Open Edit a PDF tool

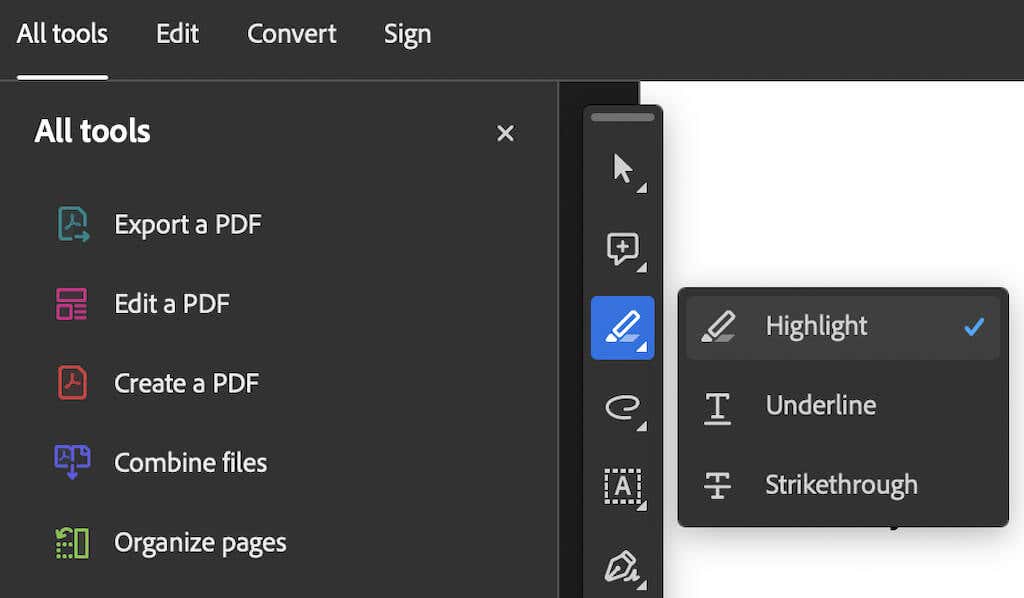click(x=172, y=304)
